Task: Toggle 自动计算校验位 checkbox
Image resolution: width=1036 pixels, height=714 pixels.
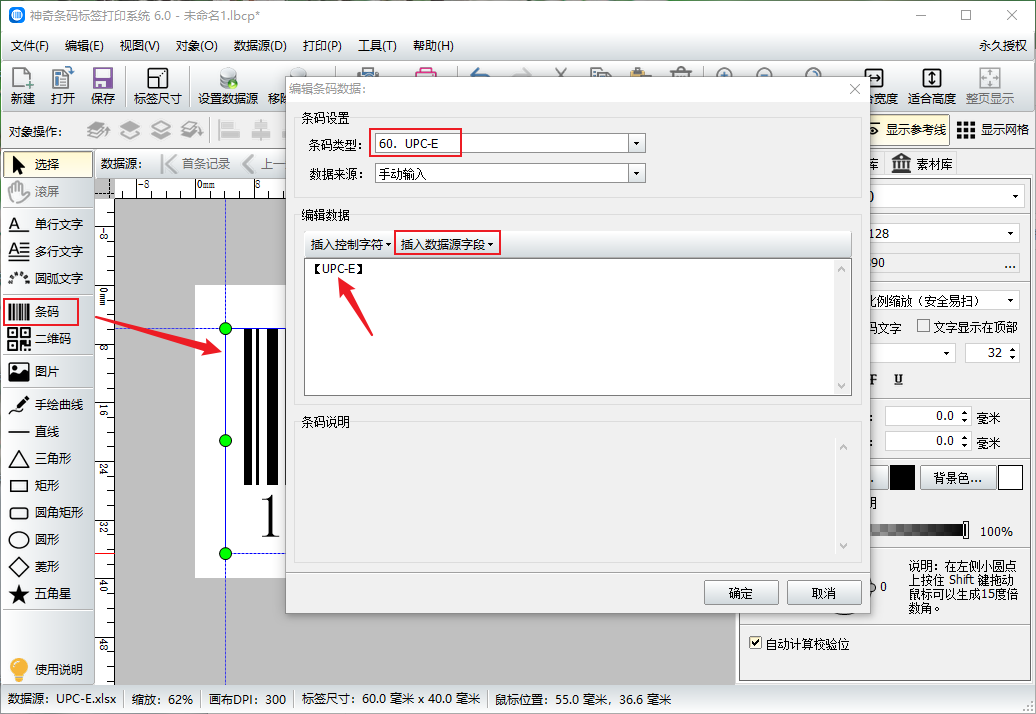Action: (x=756, y=643)
